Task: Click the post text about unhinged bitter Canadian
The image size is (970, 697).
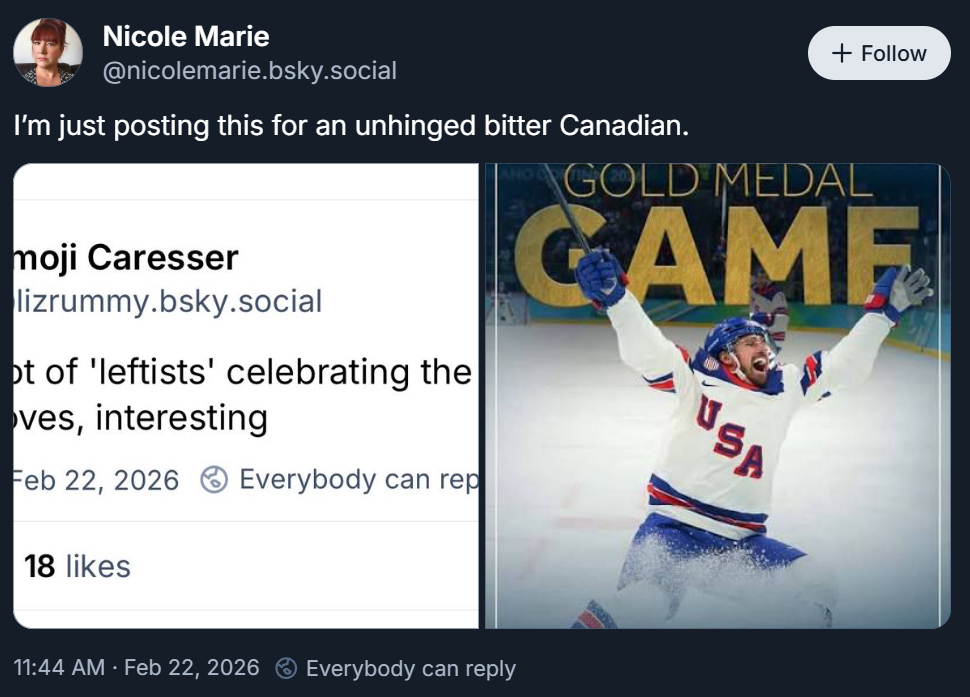Action: 352,128
